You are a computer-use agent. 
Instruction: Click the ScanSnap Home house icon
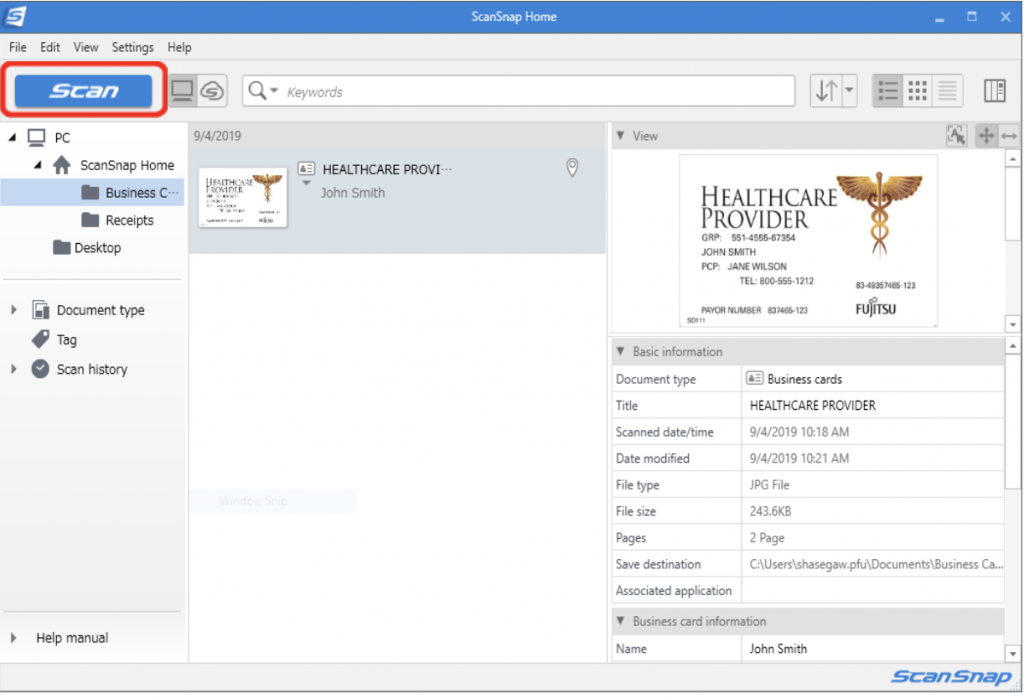coord(62,165)
